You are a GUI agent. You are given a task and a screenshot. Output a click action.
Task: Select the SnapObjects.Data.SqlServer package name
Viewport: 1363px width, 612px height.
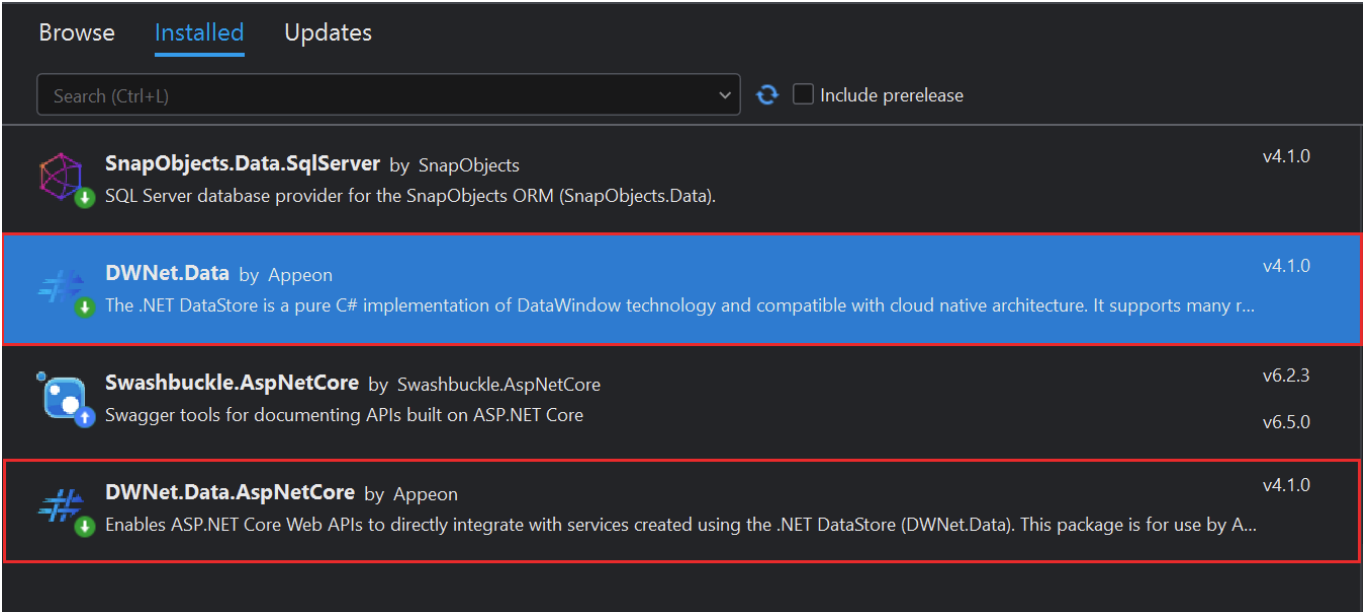[x=242, y=163]
